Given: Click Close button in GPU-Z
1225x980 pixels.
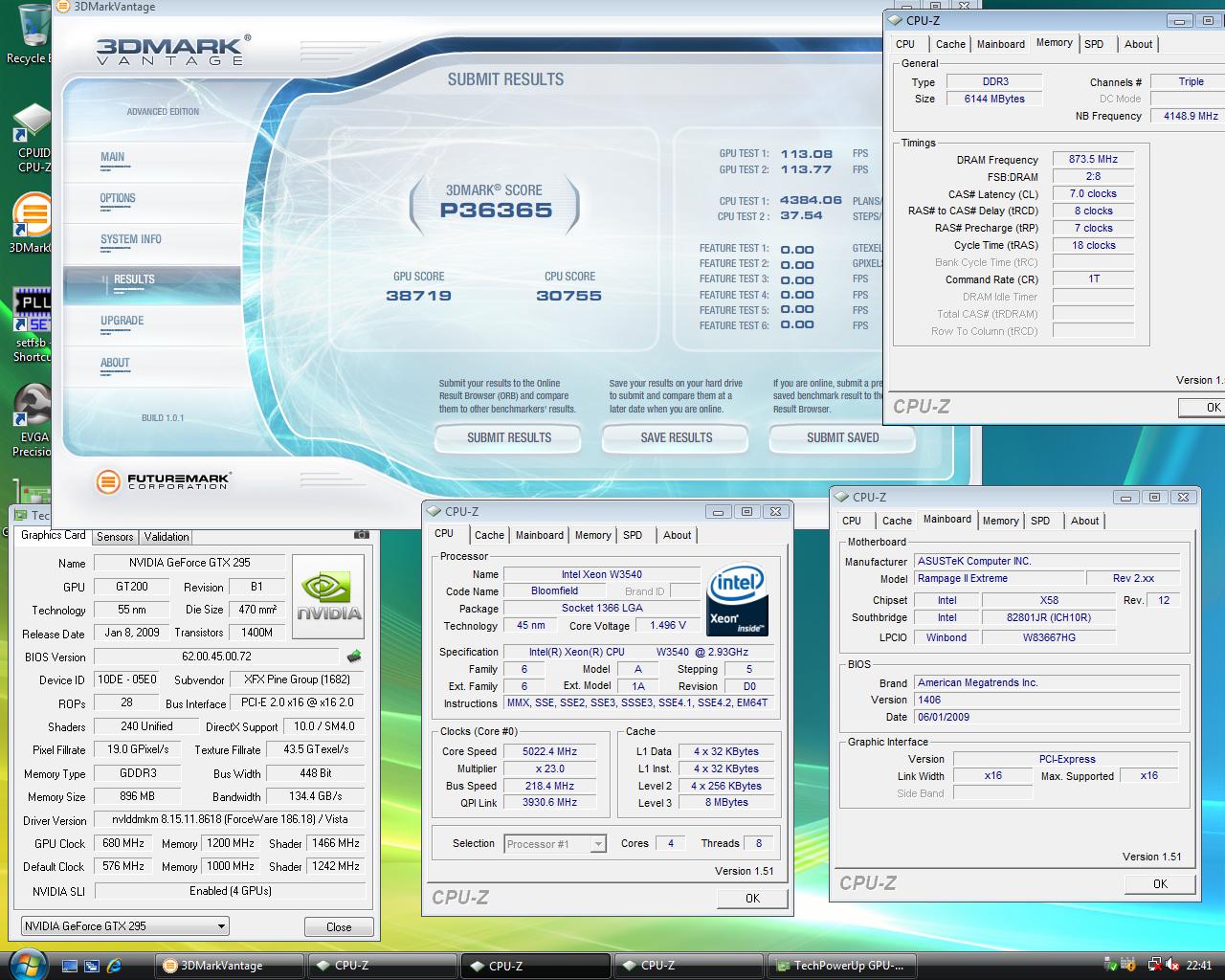Looking at the screenshot, I should pyautogui.click(x=339, y=926).
